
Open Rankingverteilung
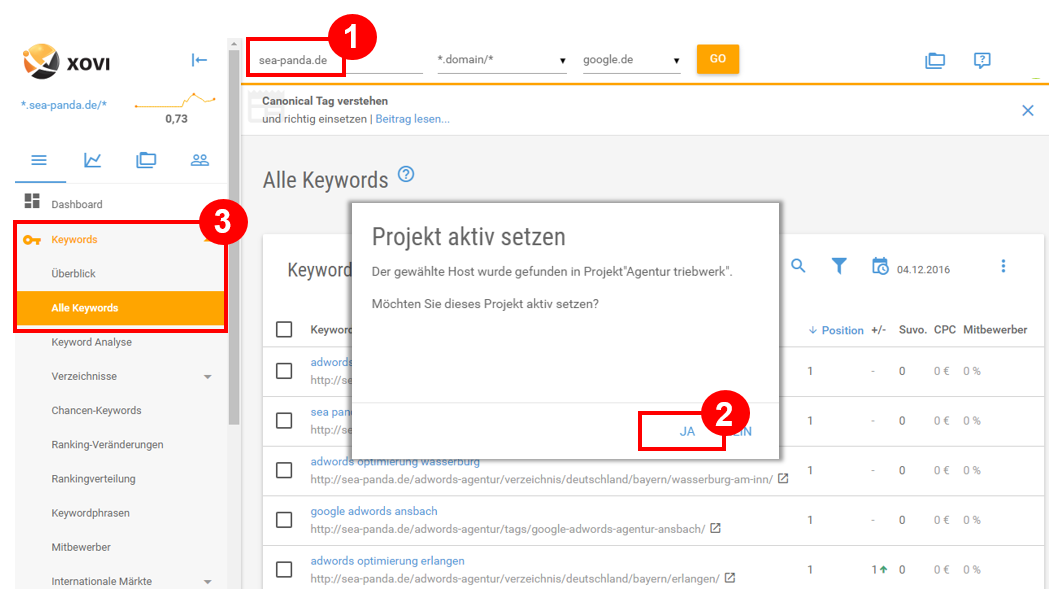(x=93, y=479)
